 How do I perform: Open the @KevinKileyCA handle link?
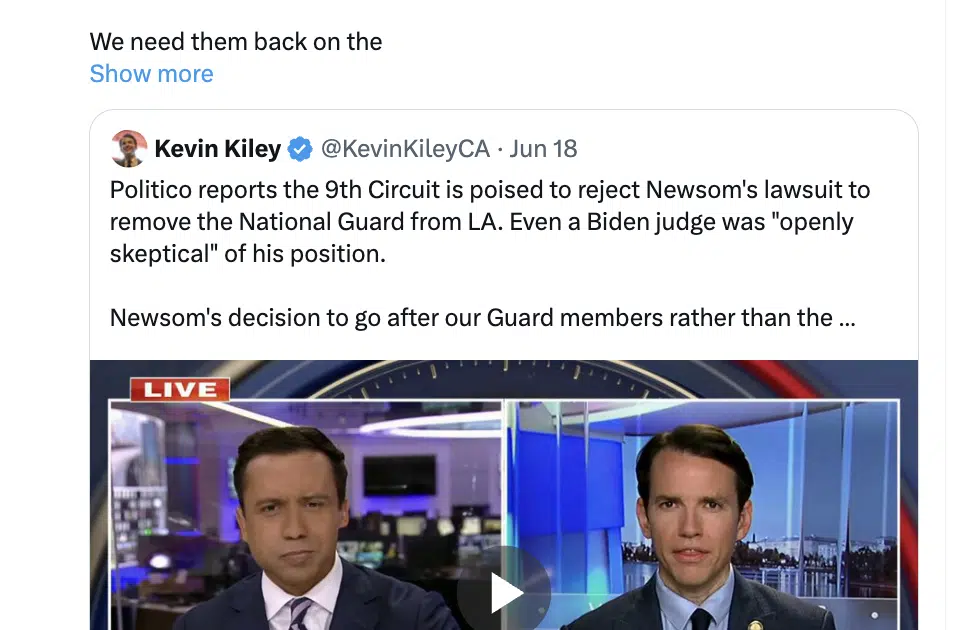pos(405,149)
